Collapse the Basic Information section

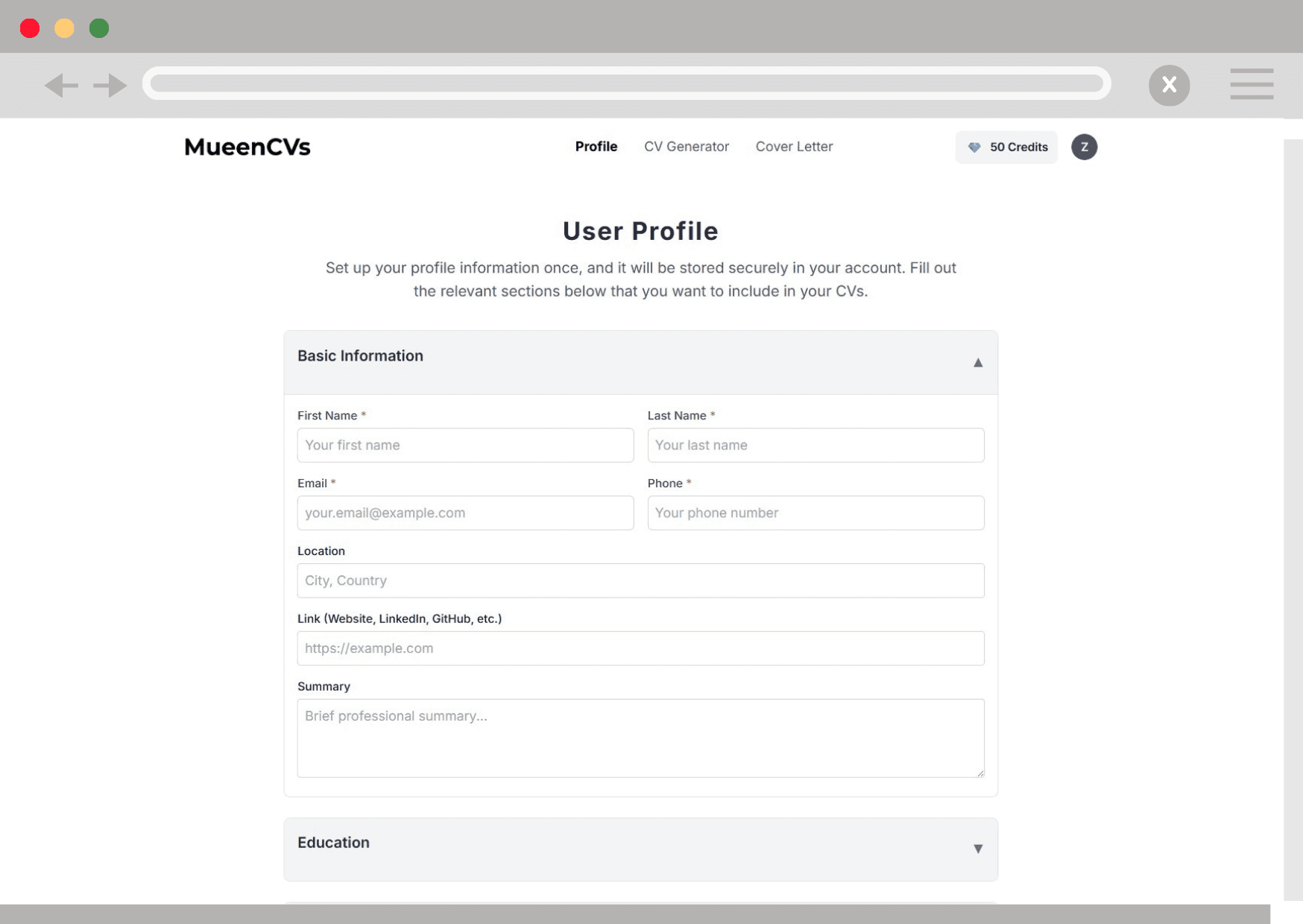[x=977, y=363]
